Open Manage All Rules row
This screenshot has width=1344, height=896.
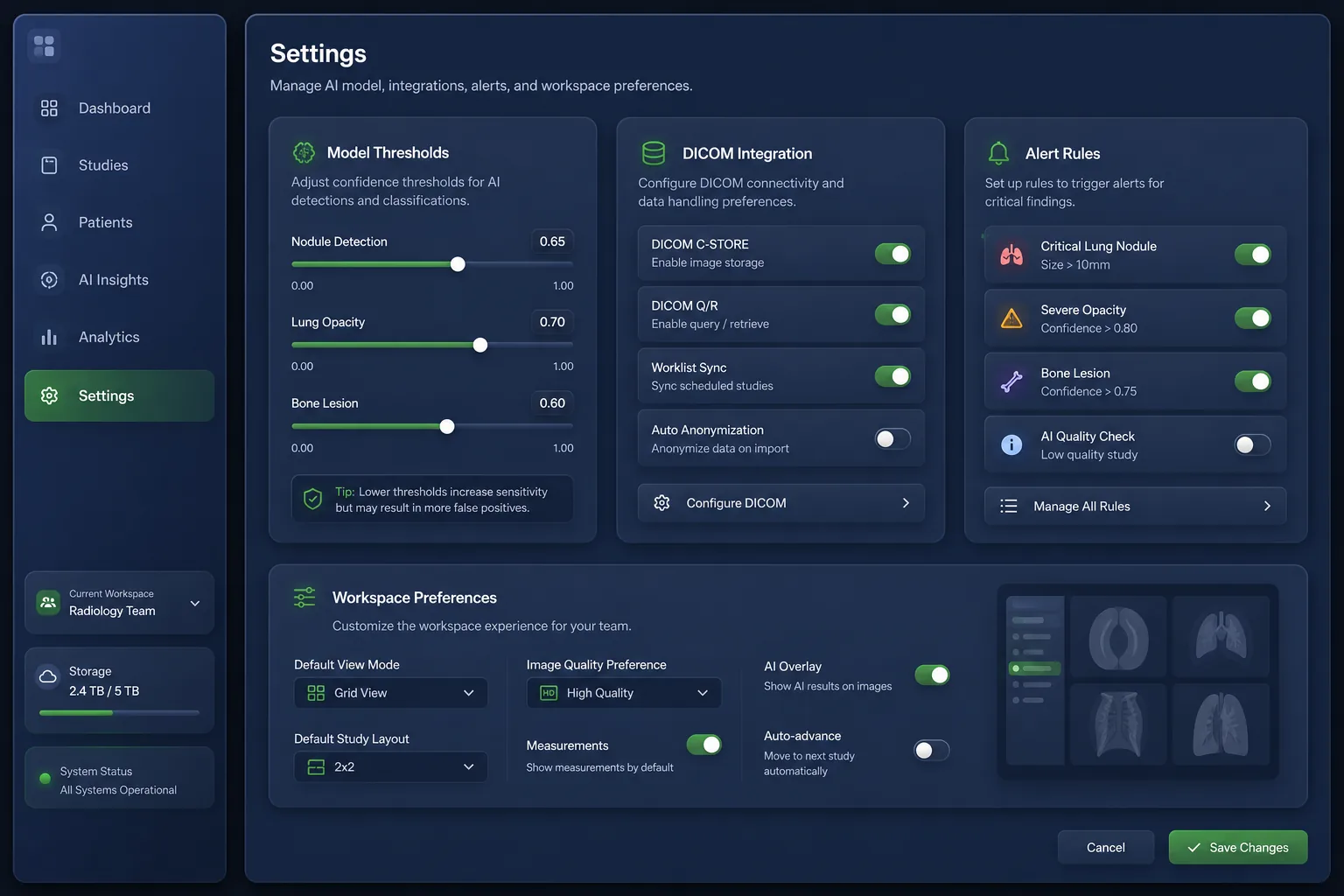click(x=1135, y=506)
